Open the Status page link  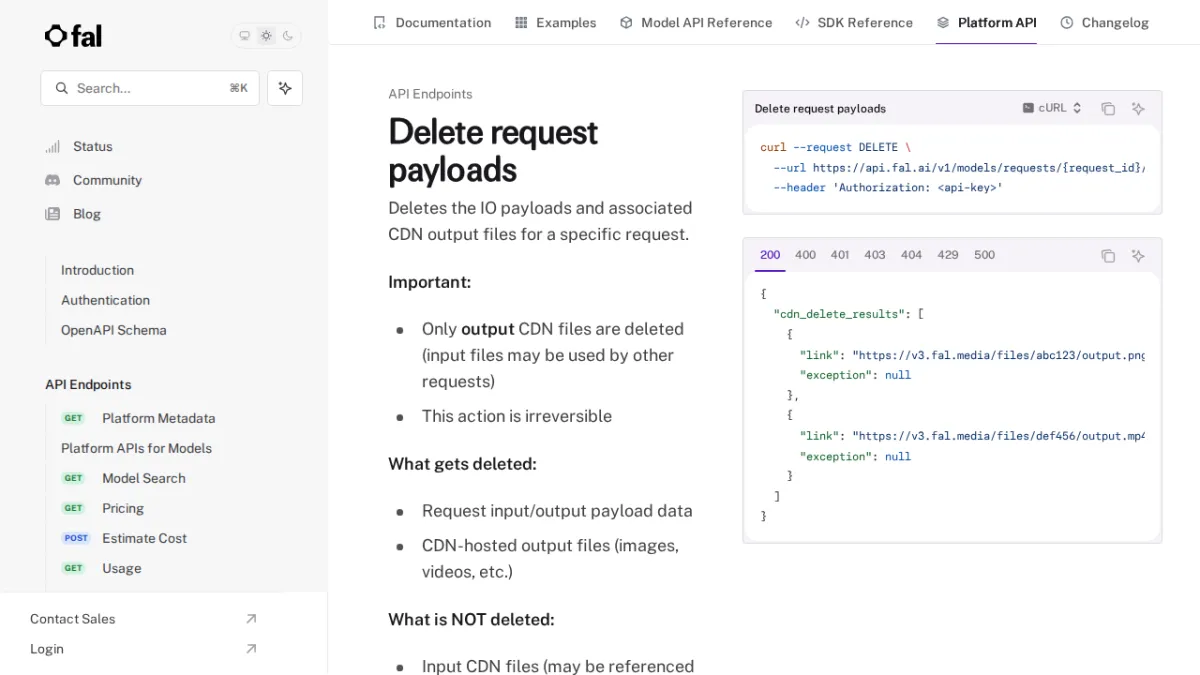[93, 146]
